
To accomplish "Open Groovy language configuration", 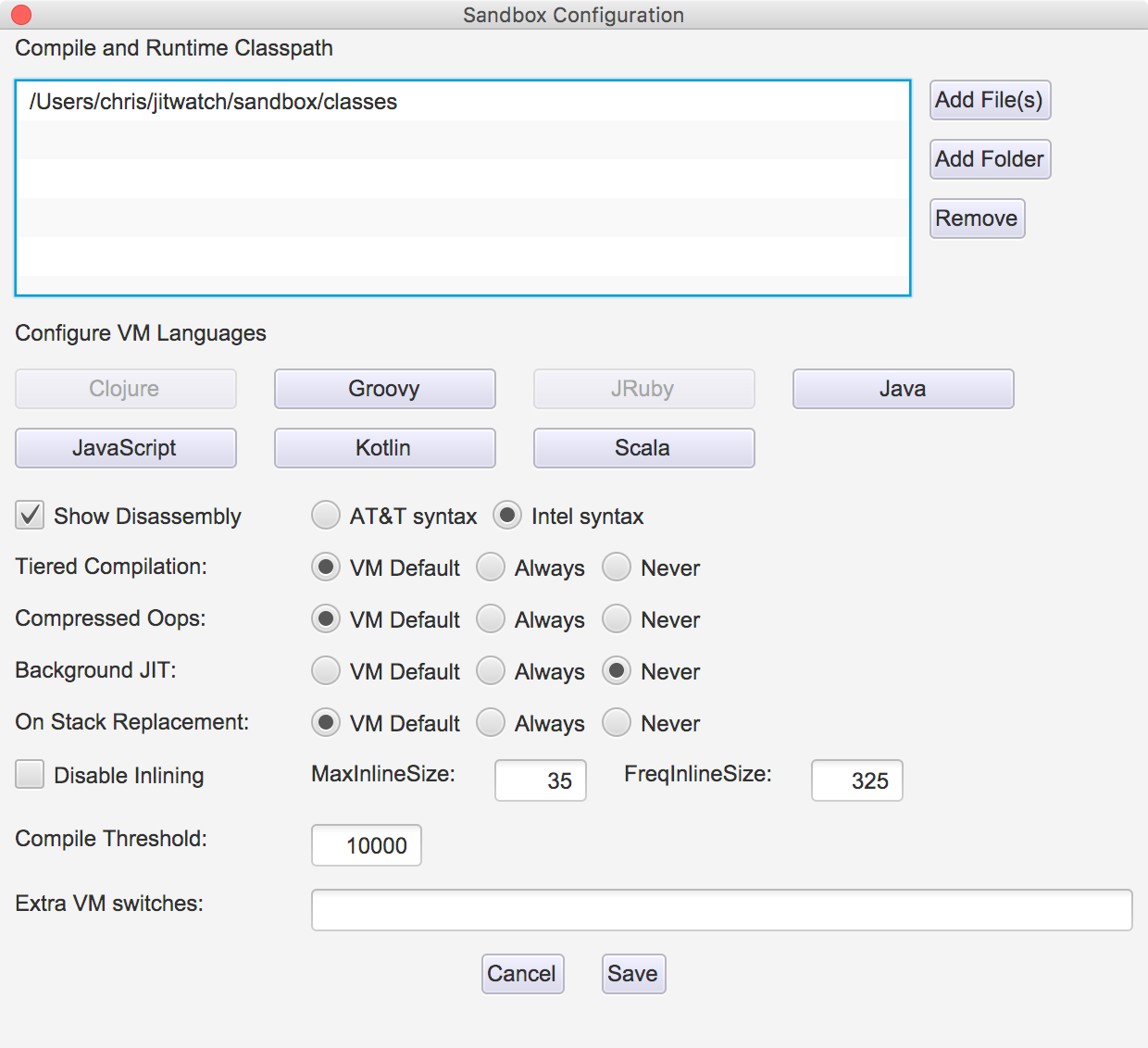I will tap(384, 389).
